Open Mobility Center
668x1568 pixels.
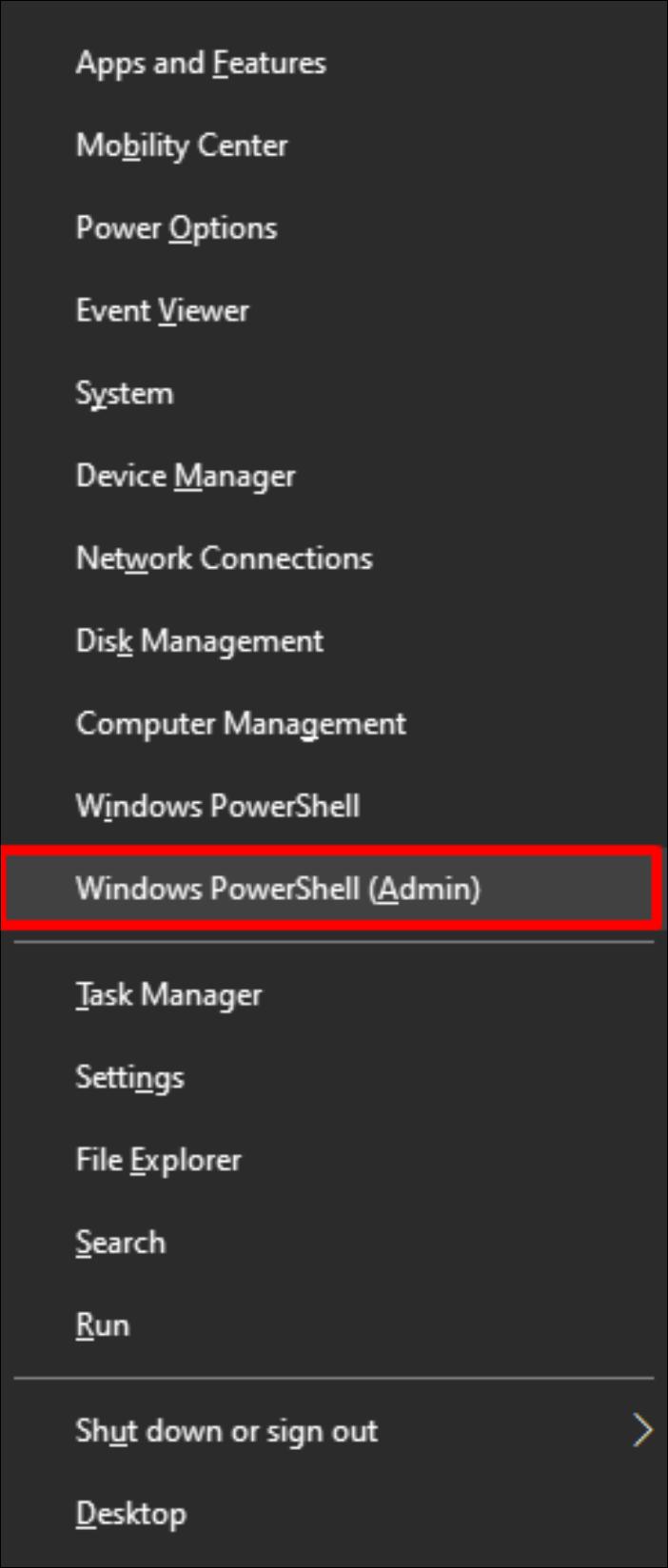[x=181, y=146]
